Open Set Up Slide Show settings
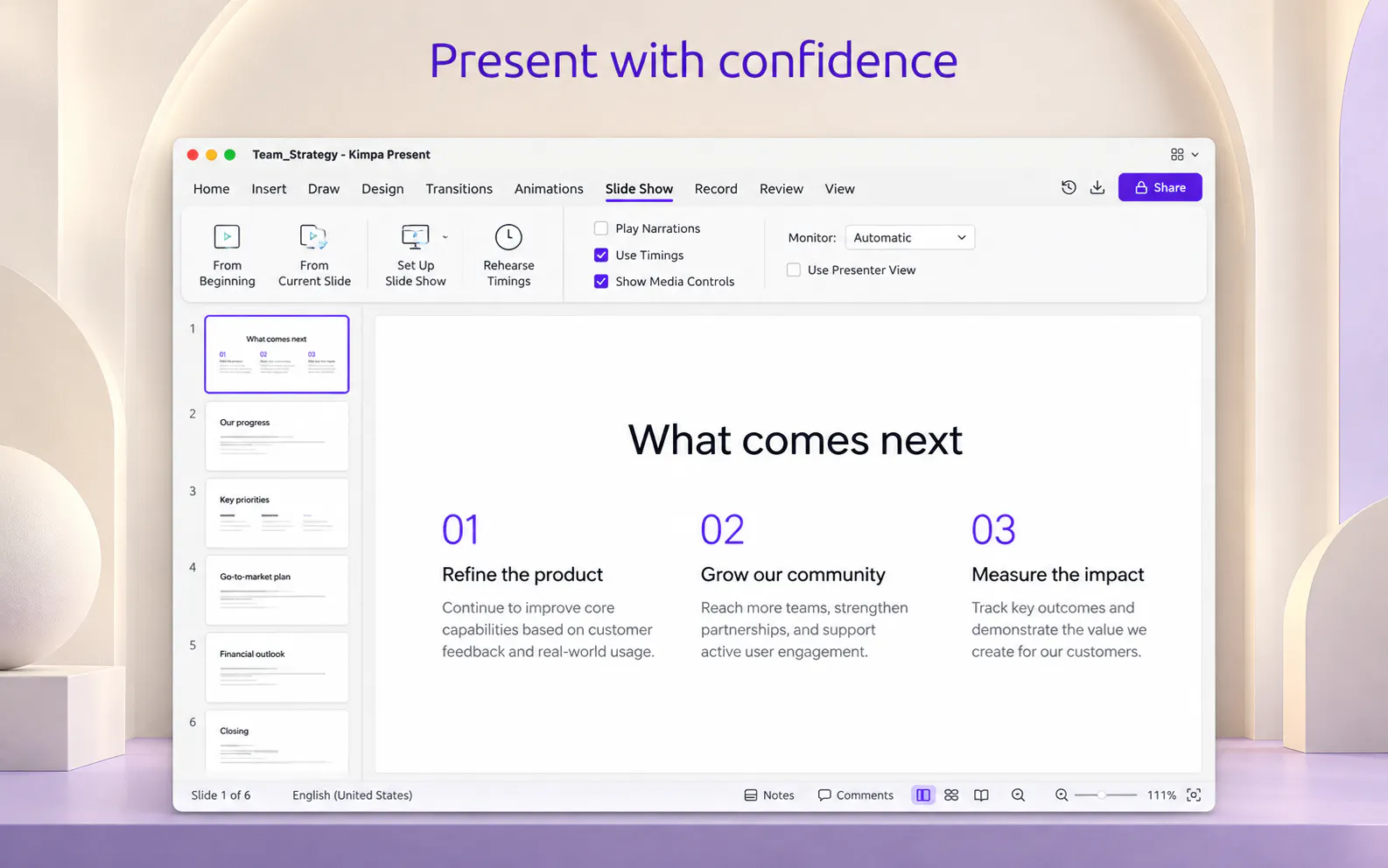Image resolution: width=1388 pixels, height=868 pixels. pos(415,255)
